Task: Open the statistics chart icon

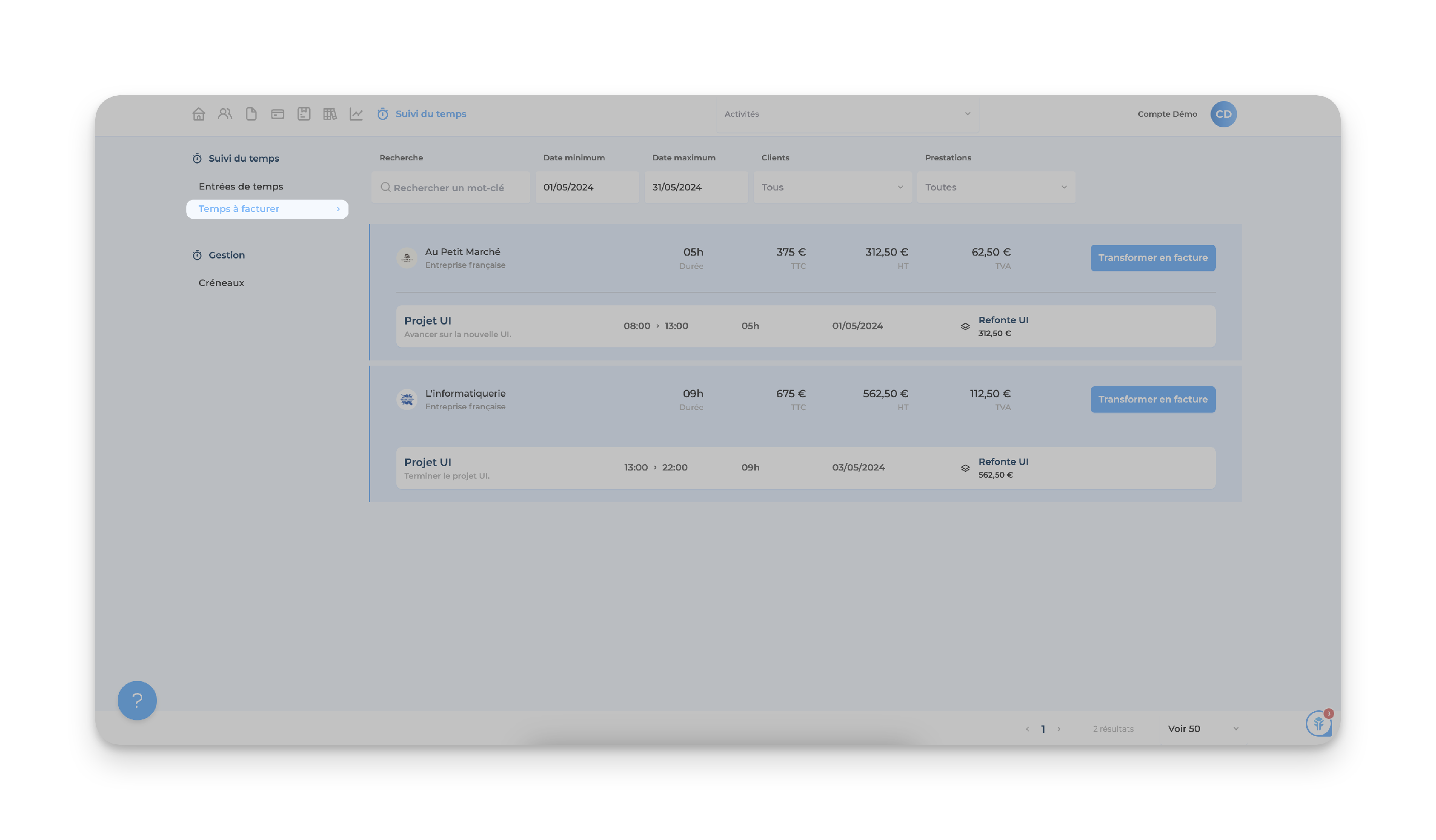Action: pos(356,114)
